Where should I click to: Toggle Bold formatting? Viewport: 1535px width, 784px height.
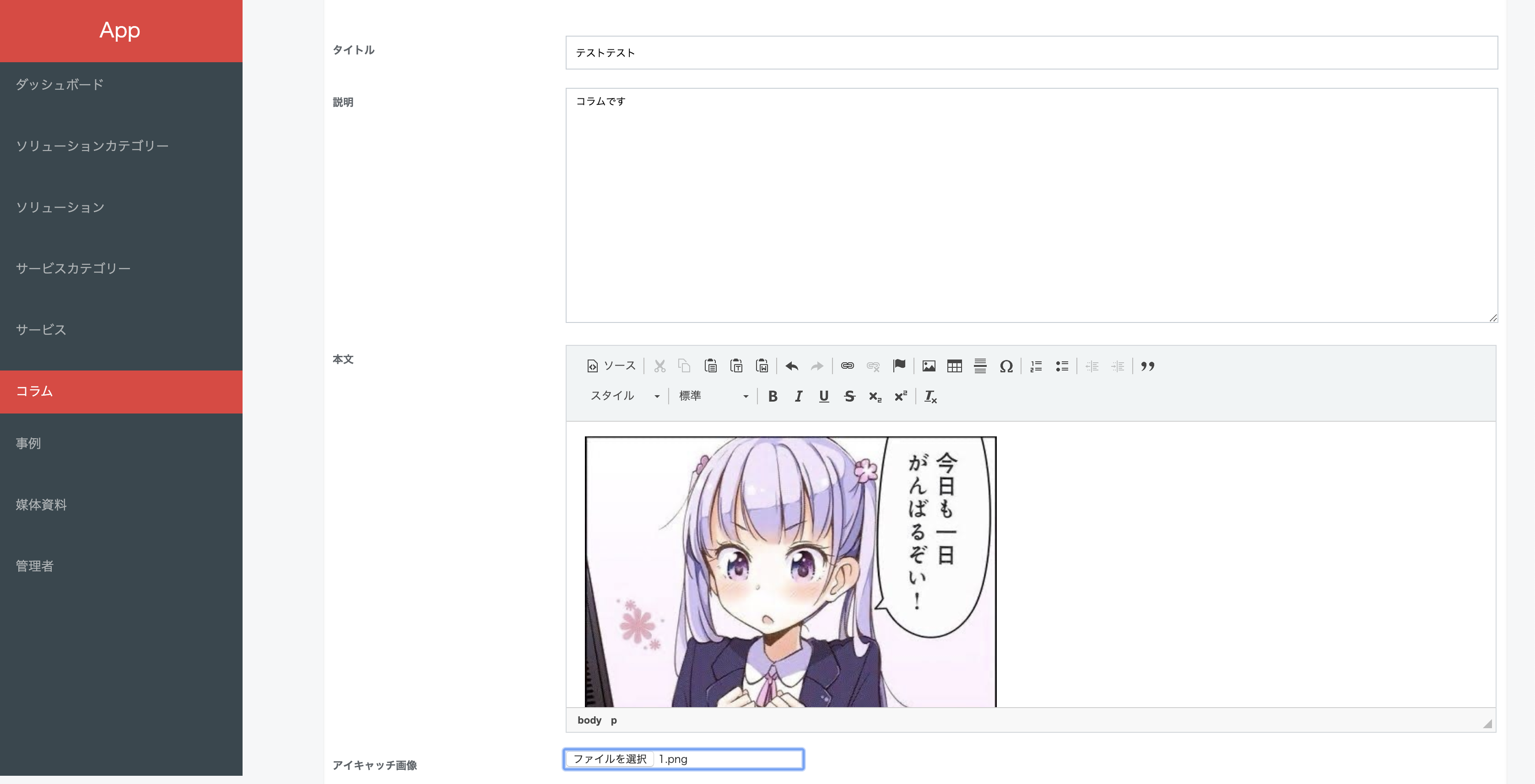coord(773,396)
